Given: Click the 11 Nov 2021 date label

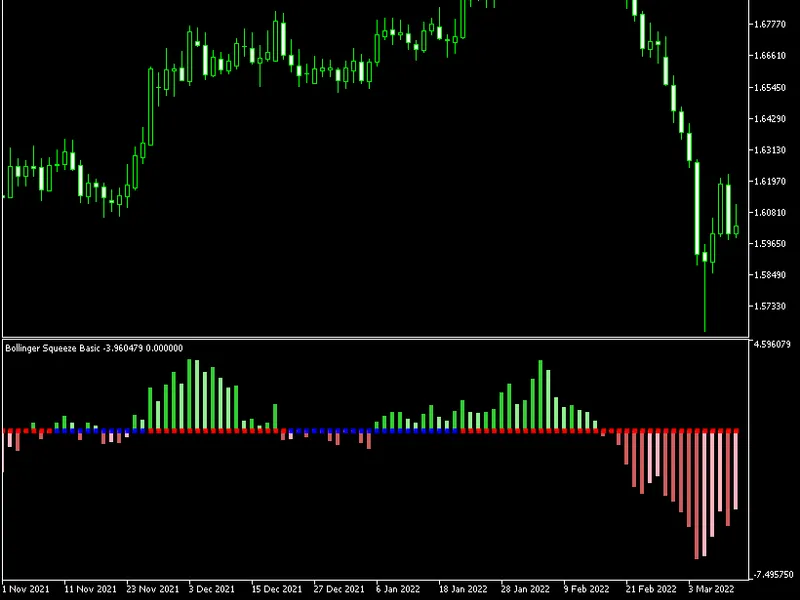Looking at the screenshot, I should click(90, 589).
